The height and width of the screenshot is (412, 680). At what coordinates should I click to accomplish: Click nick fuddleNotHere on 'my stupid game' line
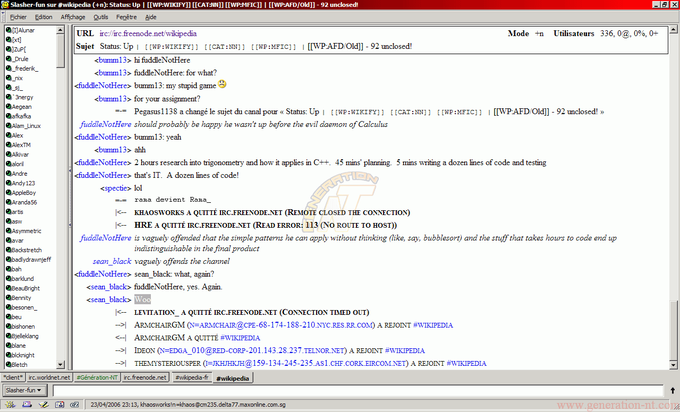pyautogui.click(x=103, y=85)
